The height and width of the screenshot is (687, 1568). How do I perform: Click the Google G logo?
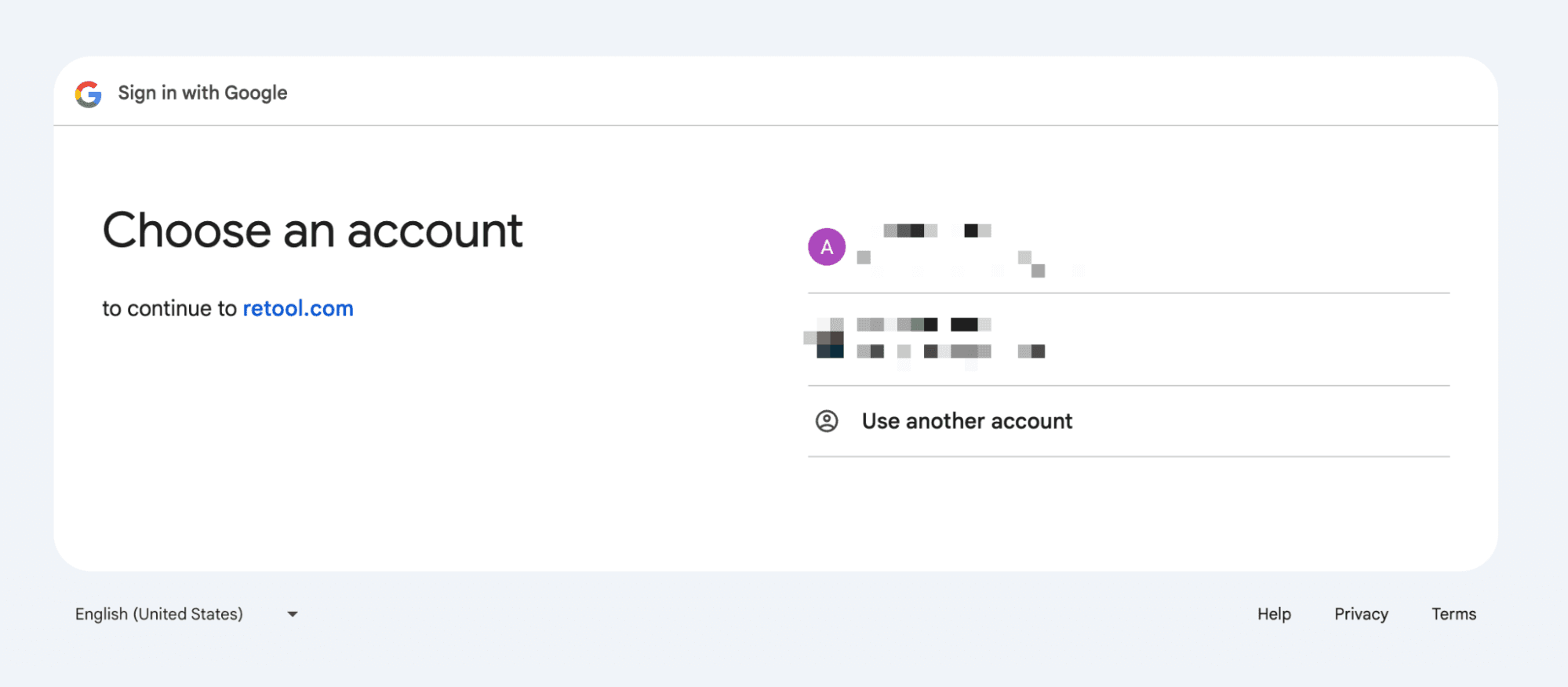89,94
